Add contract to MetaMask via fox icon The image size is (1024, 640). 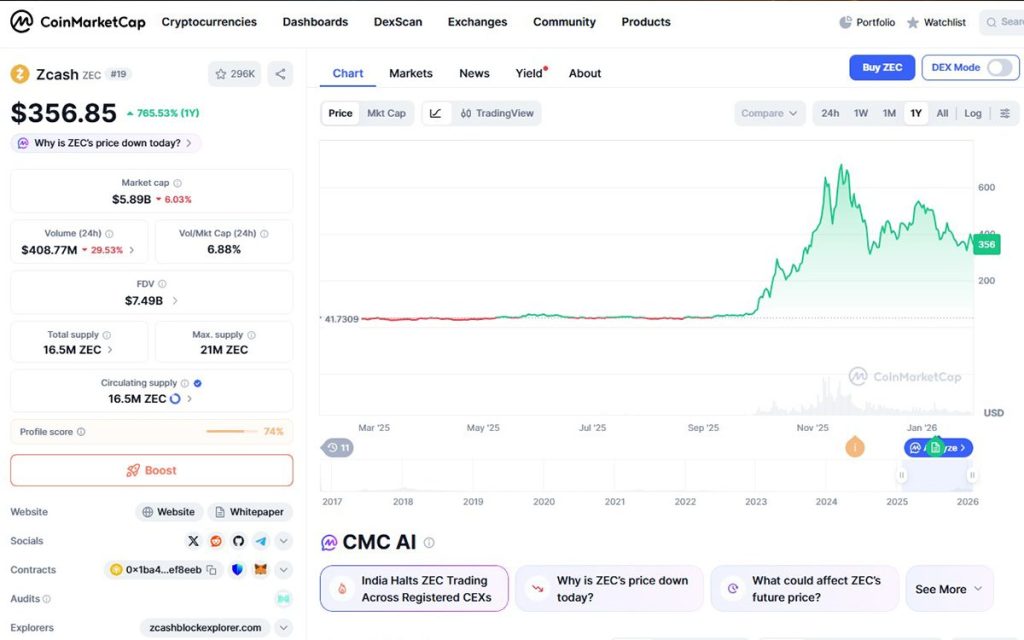[x=260, y=570]
